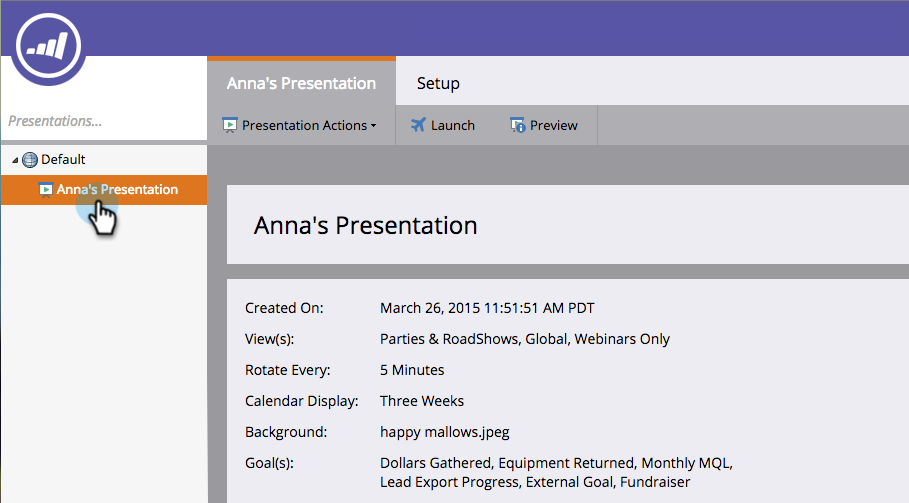Screen dimensions: 909x503
Task: Click the Presentation Actions toolbar icon
Action: tap(229, 126)
